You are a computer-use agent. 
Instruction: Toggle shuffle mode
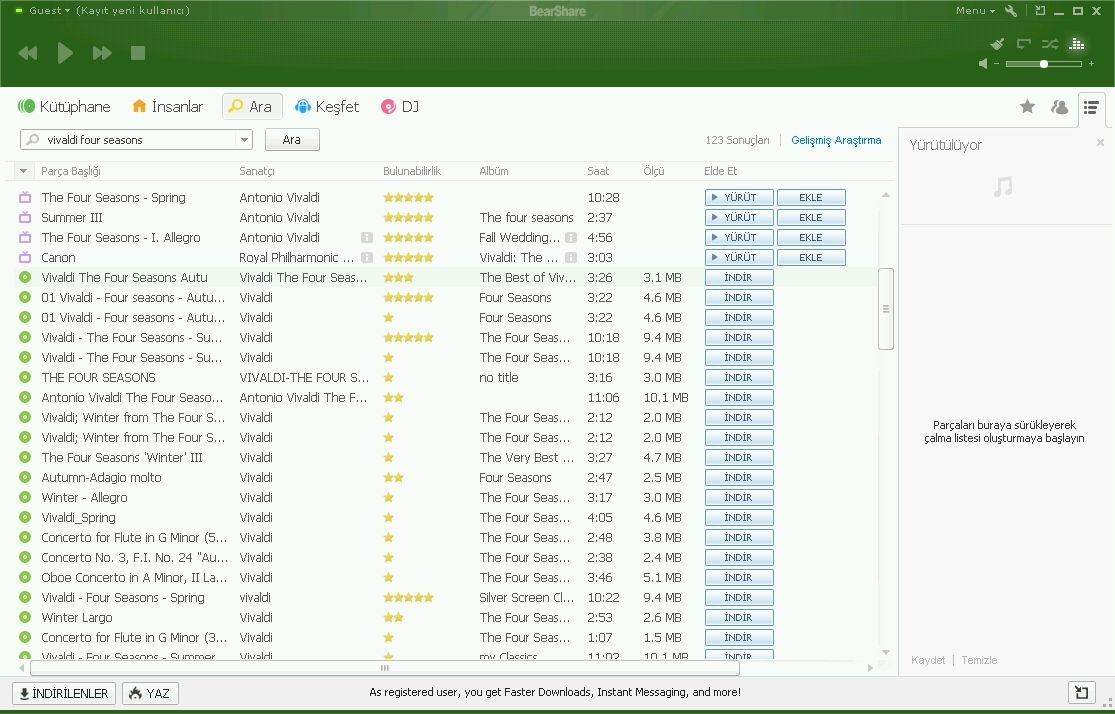pyautogui.click(x=1050, y=44)
